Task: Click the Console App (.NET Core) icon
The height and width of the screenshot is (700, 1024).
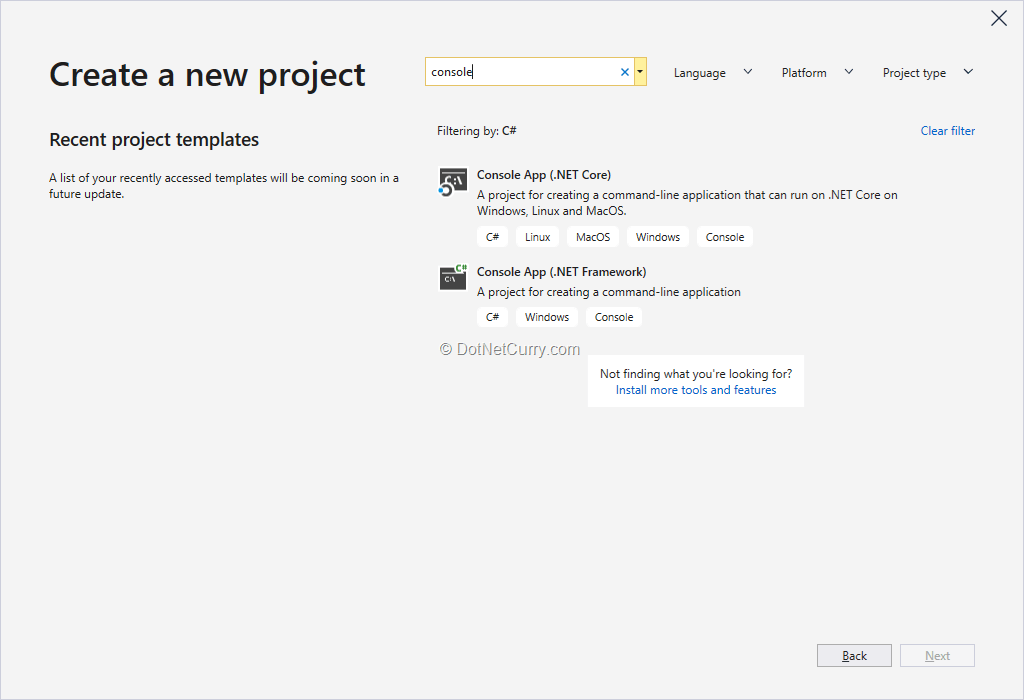Action: (x=453, y=182)
